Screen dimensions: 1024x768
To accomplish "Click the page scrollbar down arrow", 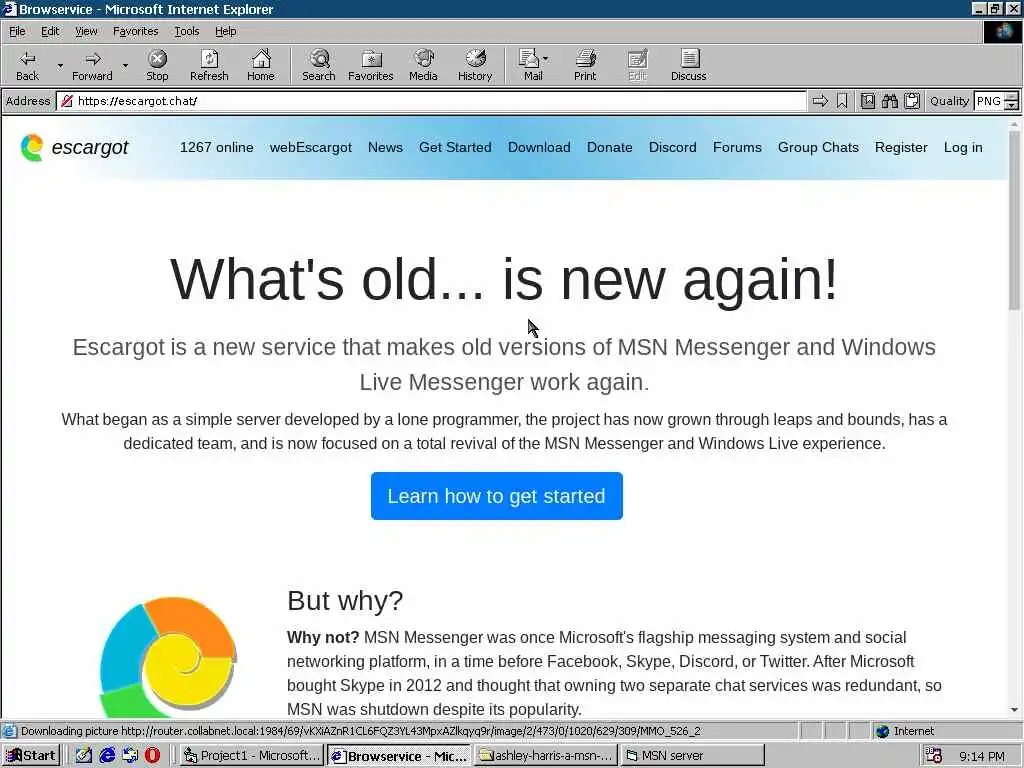I will pos(1014,710).
